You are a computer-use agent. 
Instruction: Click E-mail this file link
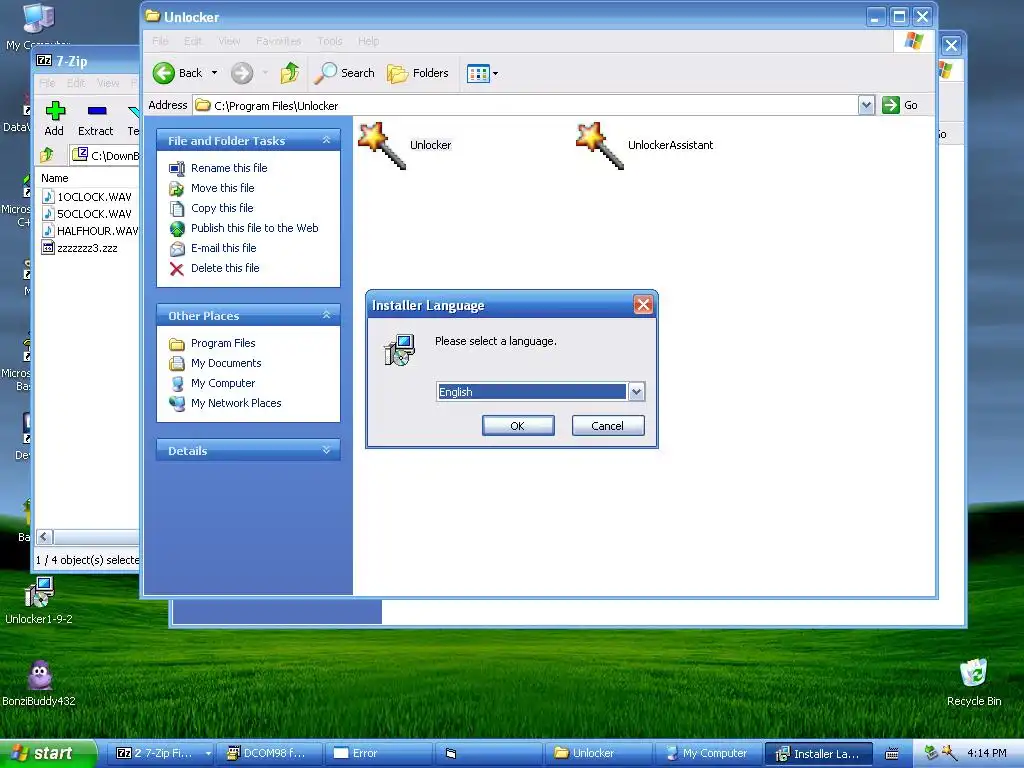[x=223, y=248]
